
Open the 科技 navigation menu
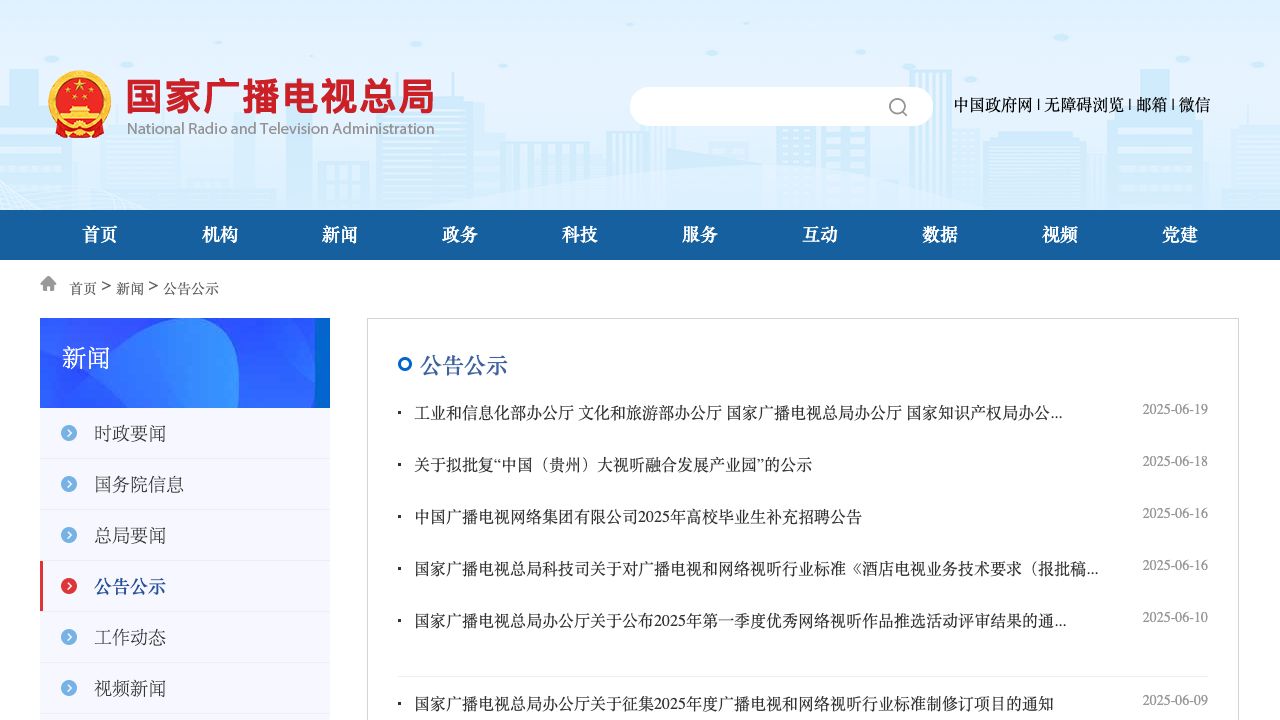click(580, 235)
